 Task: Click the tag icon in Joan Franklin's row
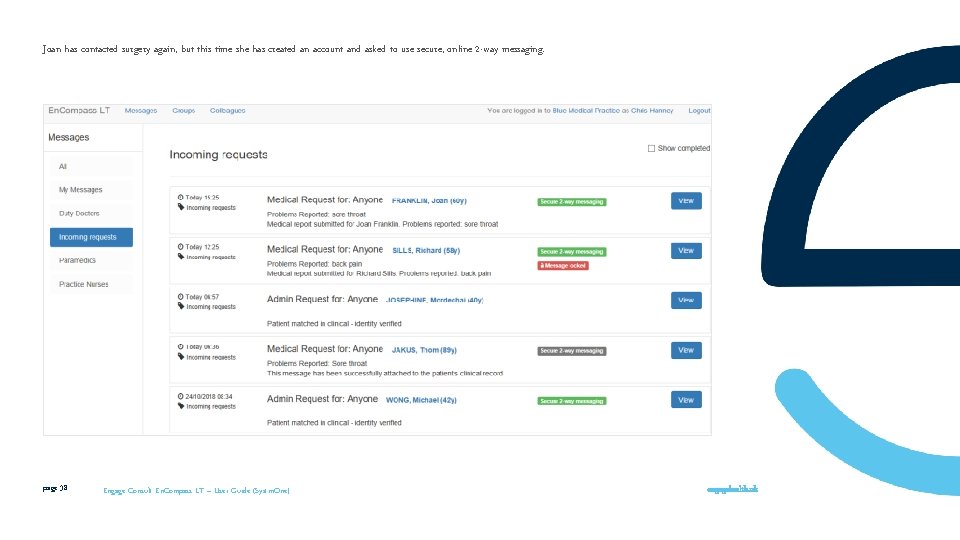(x=181, y=207)
